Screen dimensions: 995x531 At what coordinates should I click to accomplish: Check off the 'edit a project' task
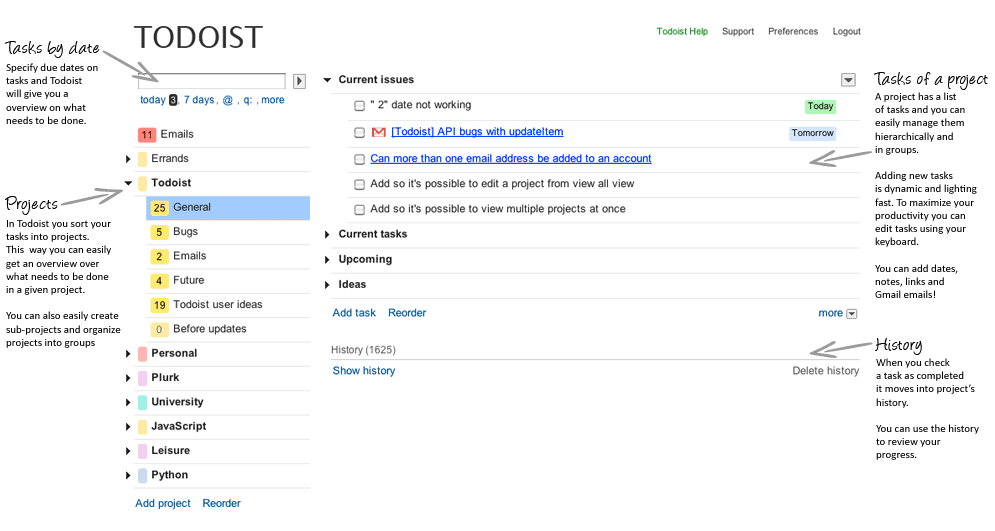click(359, 184)
